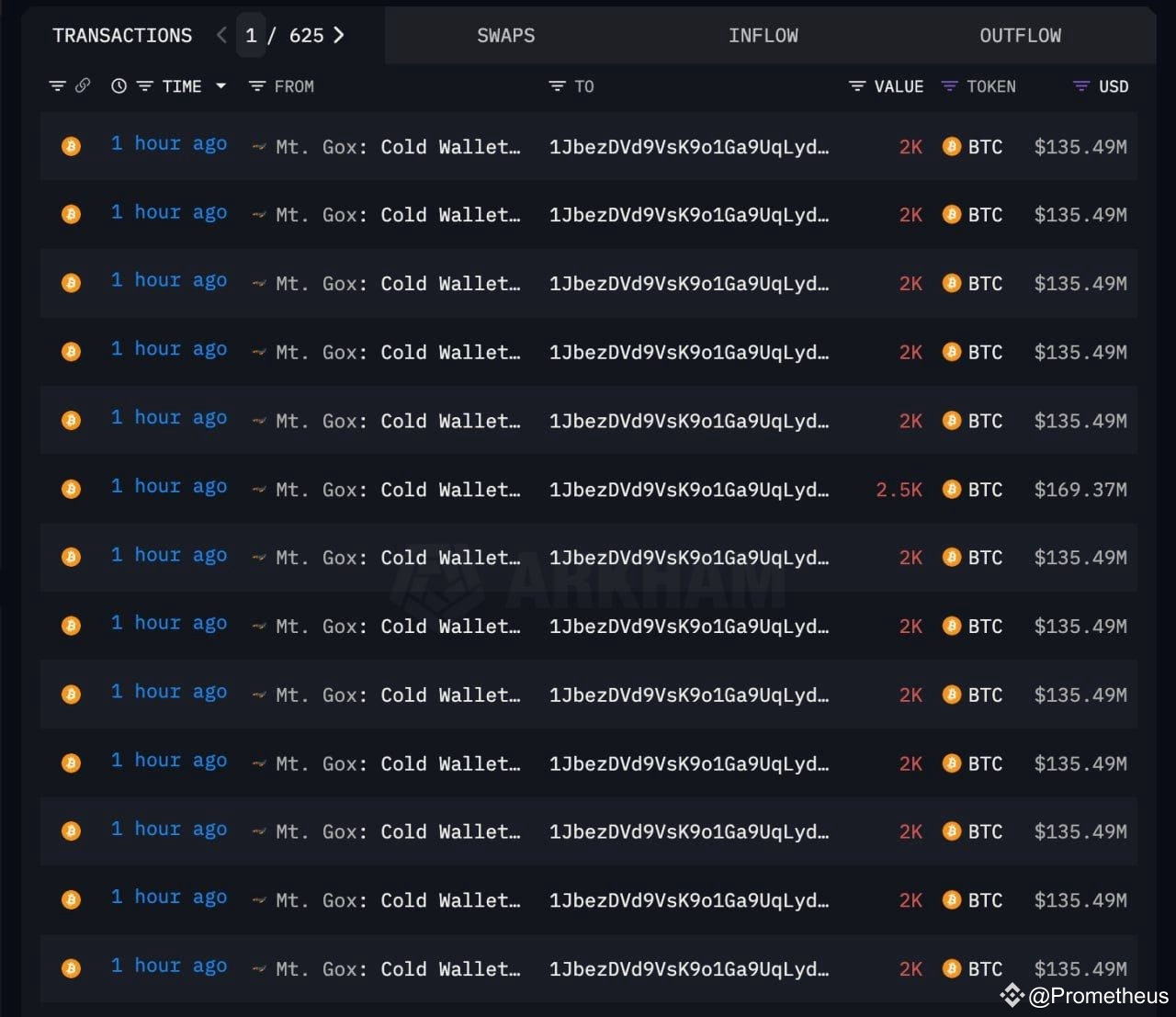Click the $135.49M amount in the topmost row
This screenshot has height=1017, width=1176.
tap(1080, 147)
